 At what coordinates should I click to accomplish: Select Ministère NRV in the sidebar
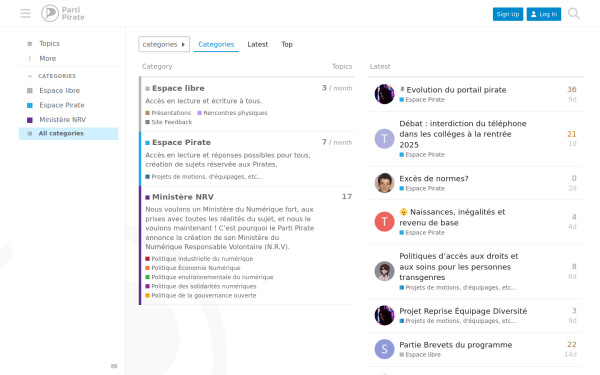pyautogui.click(x=68, y=120)
